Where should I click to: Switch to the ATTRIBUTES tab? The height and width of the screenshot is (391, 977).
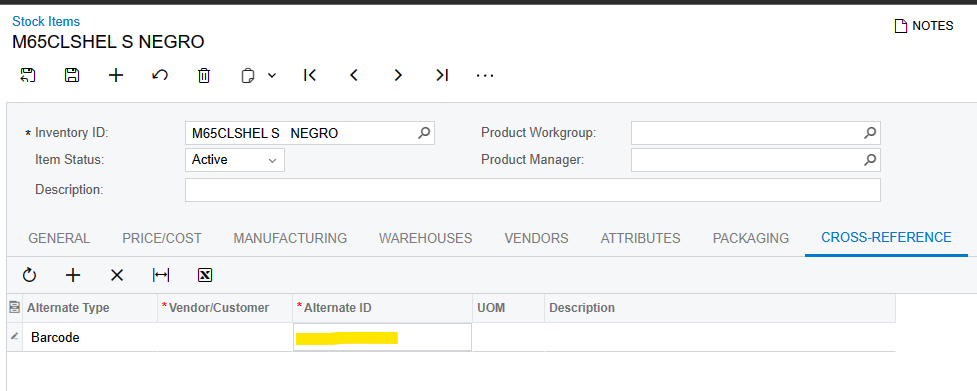[x=641, y=238]
